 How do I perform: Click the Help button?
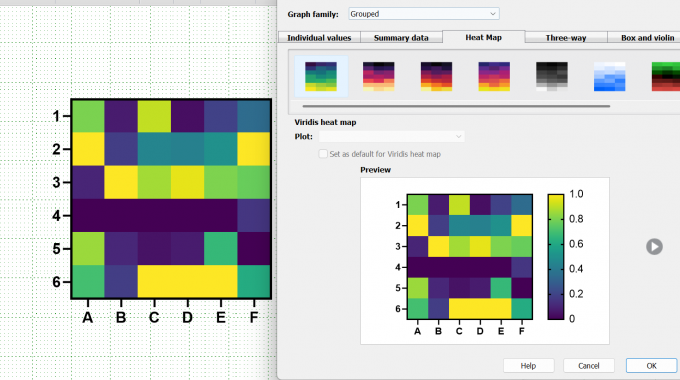[x=528, y=366]
